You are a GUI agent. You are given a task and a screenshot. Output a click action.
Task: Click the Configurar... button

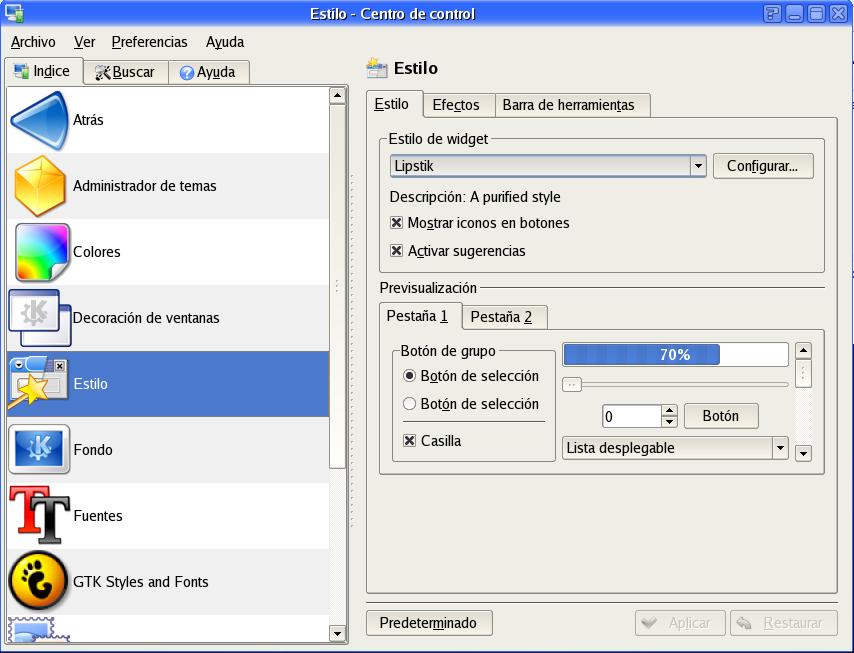(x=762, y=166)
